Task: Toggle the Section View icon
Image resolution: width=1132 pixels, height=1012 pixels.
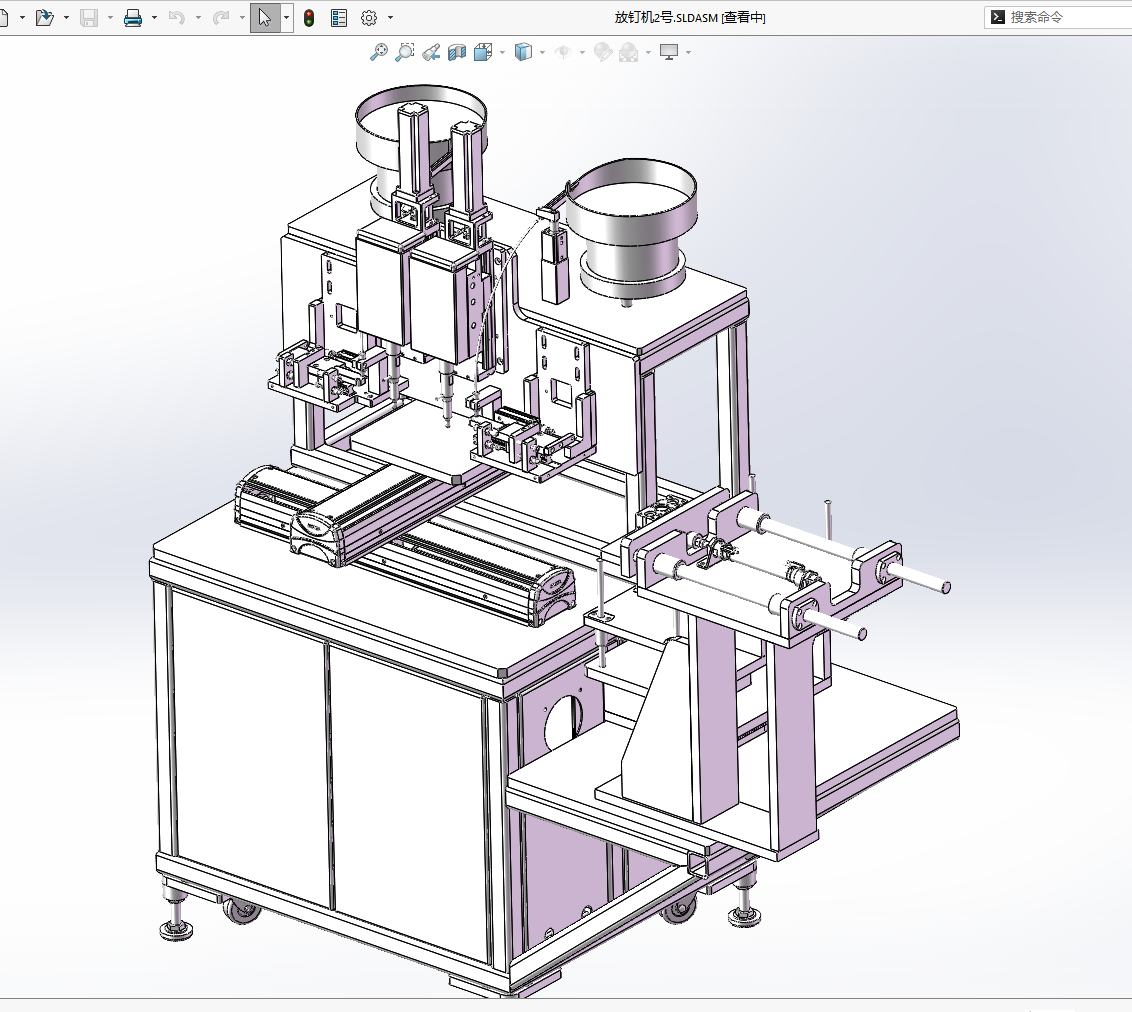Action: coord(457,52)
